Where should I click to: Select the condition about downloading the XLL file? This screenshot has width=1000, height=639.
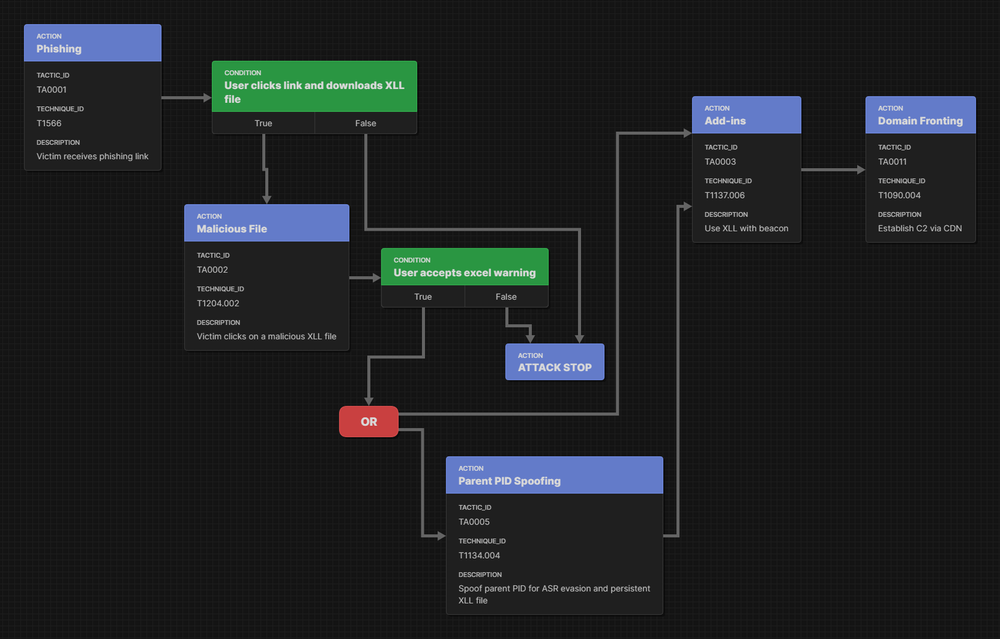[314, 86]
